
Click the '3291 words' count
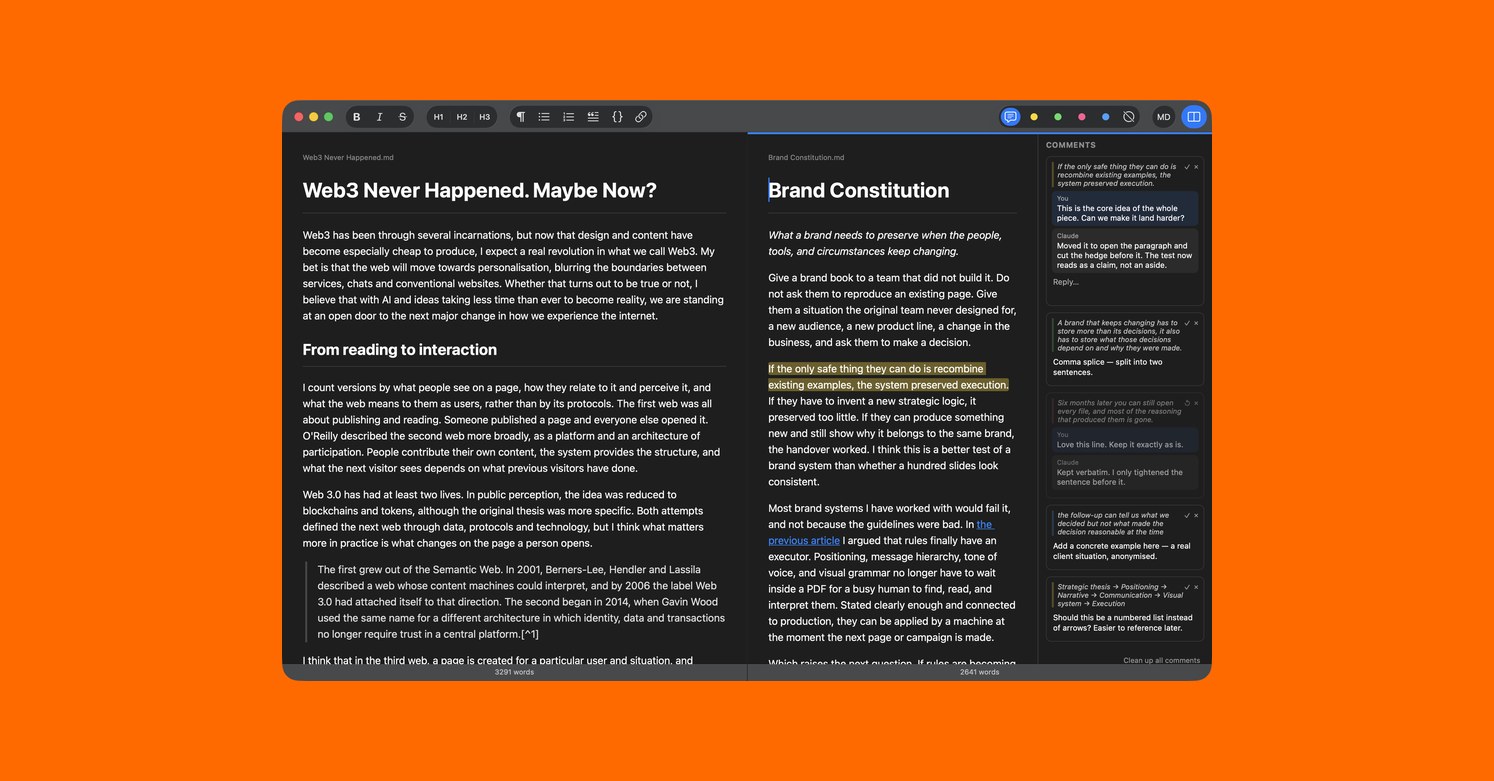[x=514, y=672]
